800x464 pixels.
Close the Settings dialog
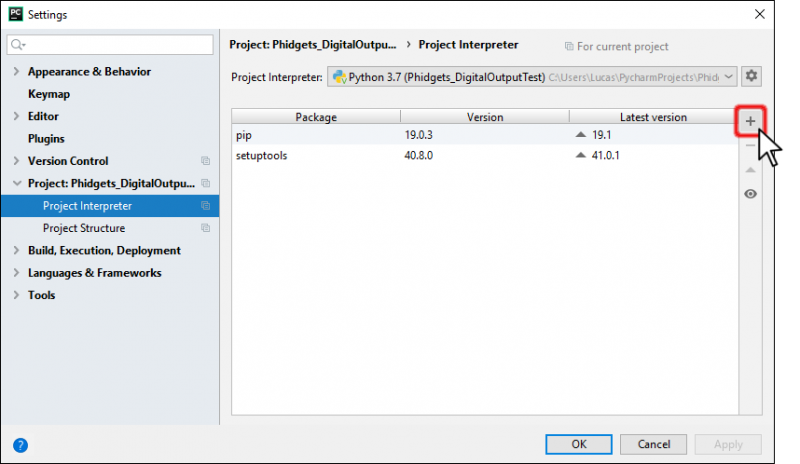pos(760,14)
